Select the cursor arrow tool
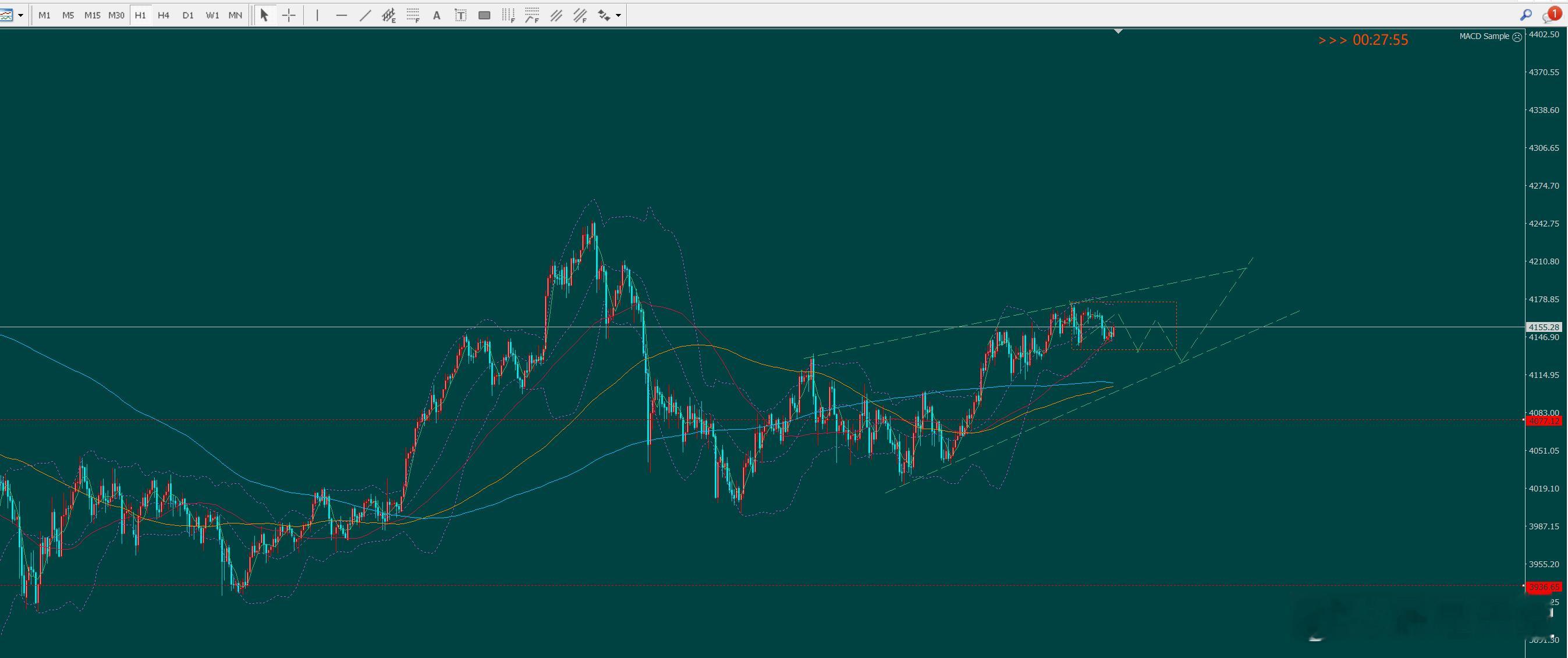 (x=264, y=15)
